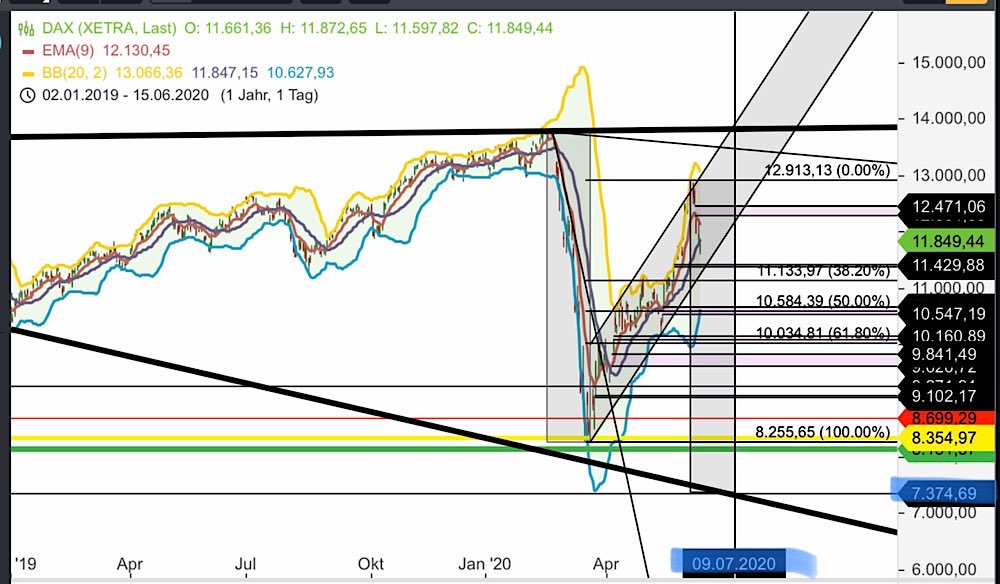1000x584 pixels.
Task: Click the 8.255,65 (100.00%) Fibonacci label
Action: [x=820, y=432]
